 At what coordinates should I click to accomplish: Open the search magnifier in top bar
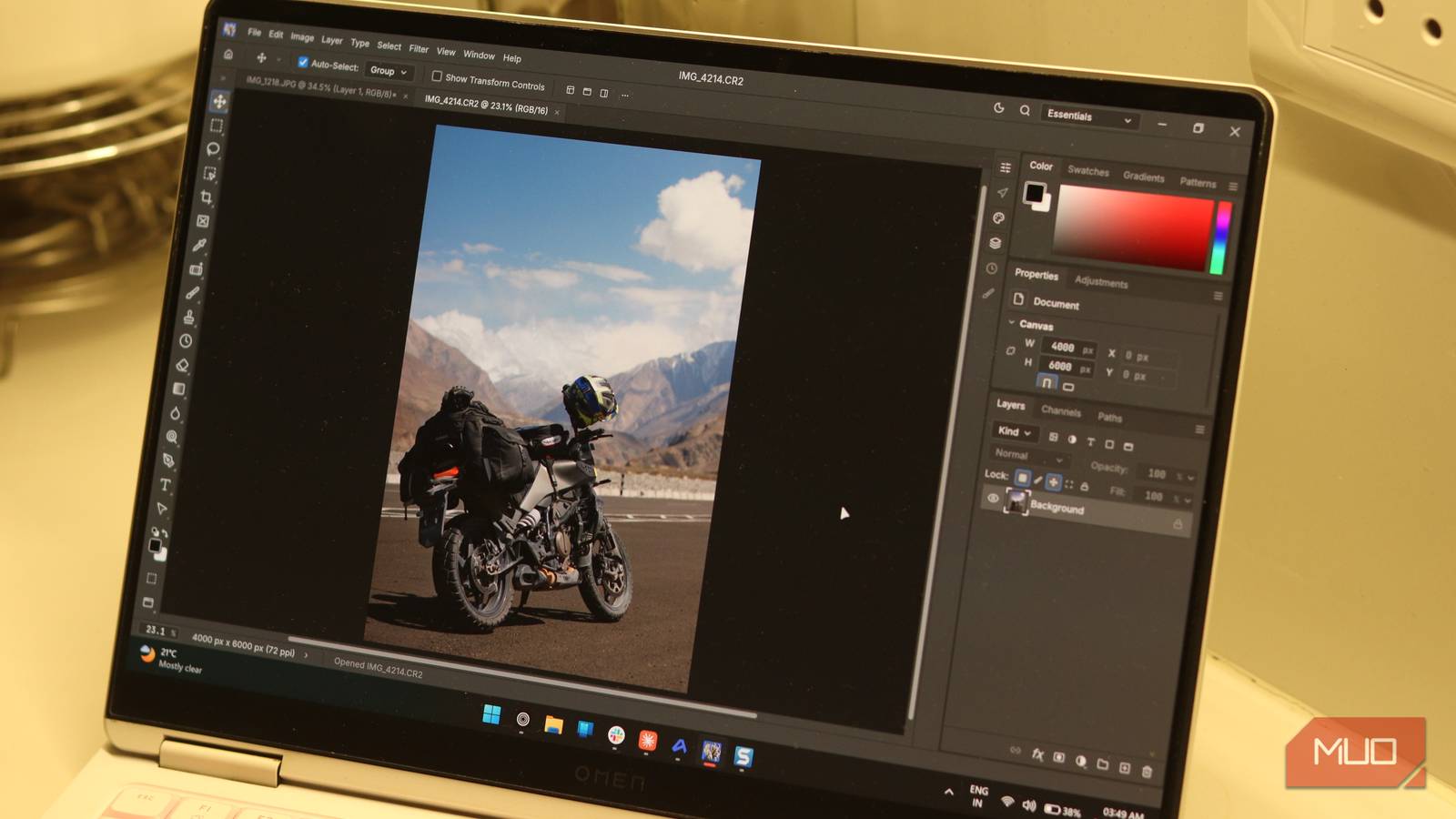(1025, 110)
